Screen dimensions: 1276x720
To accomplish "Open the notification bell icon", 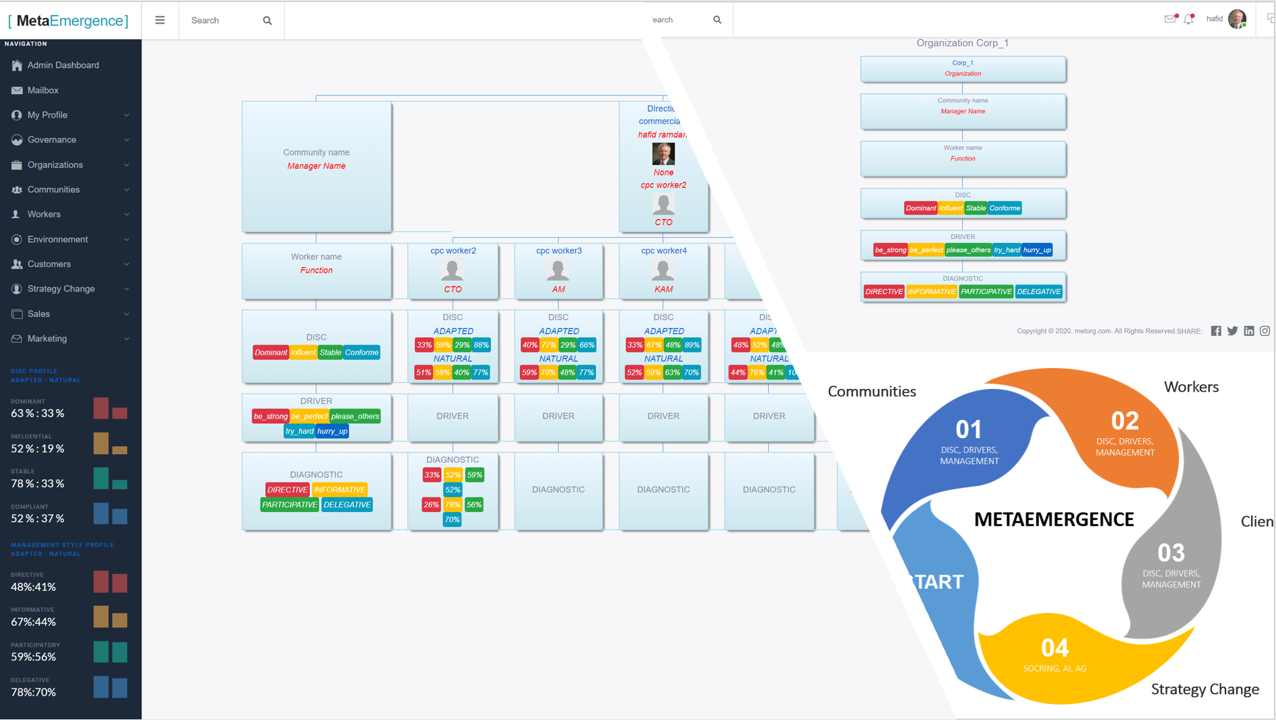I will coord(1189,19).
